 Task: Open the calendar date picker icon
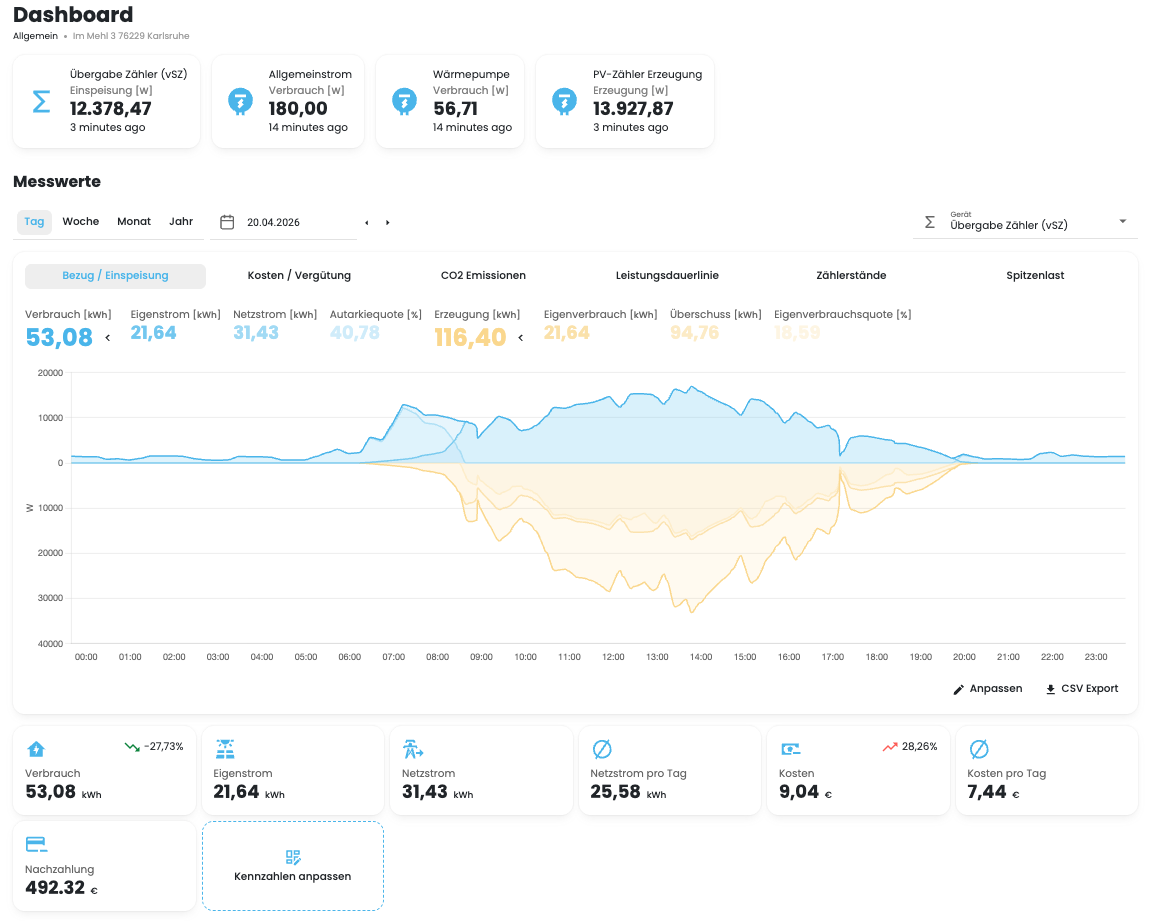coord(228,222)
